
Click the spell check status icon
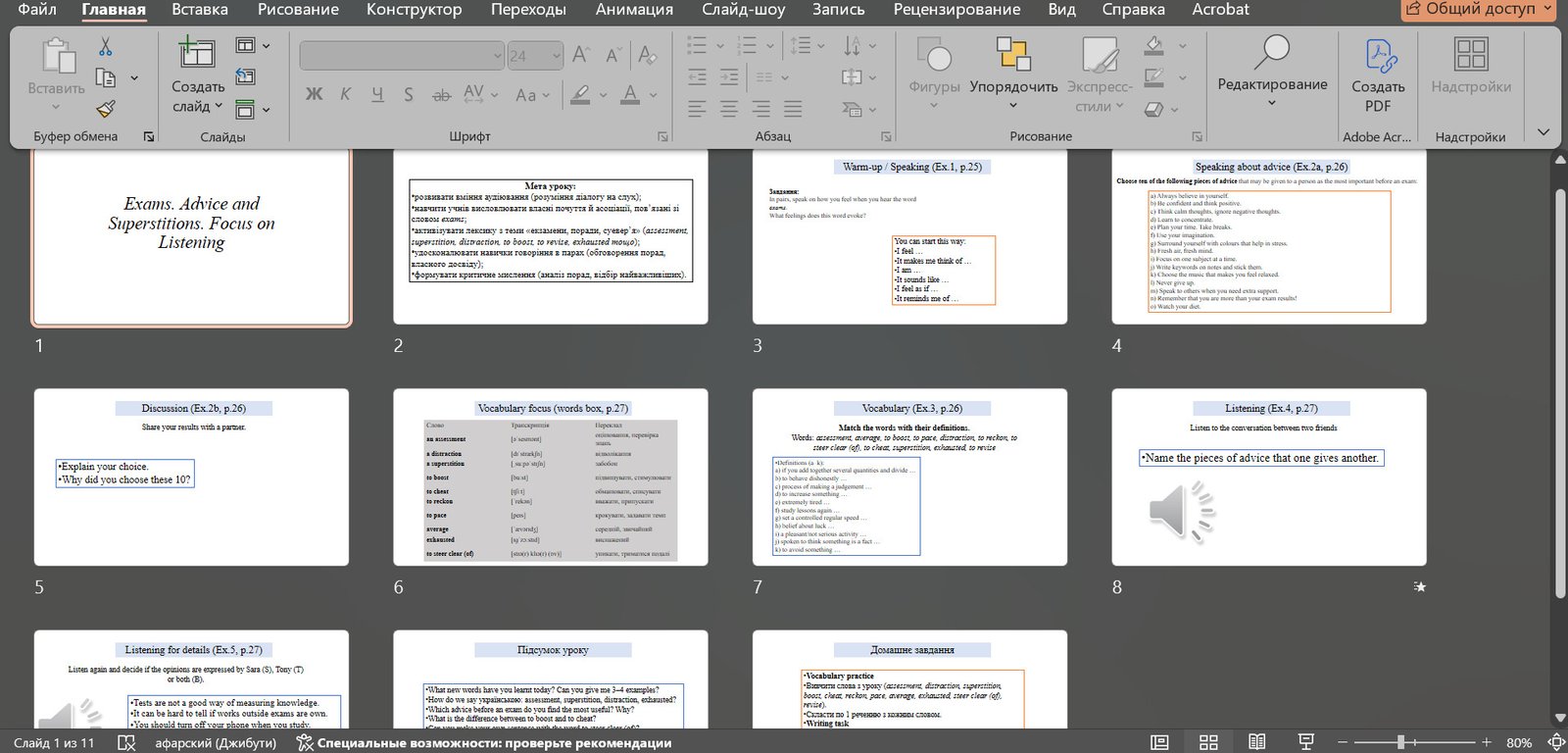point(126,742)
